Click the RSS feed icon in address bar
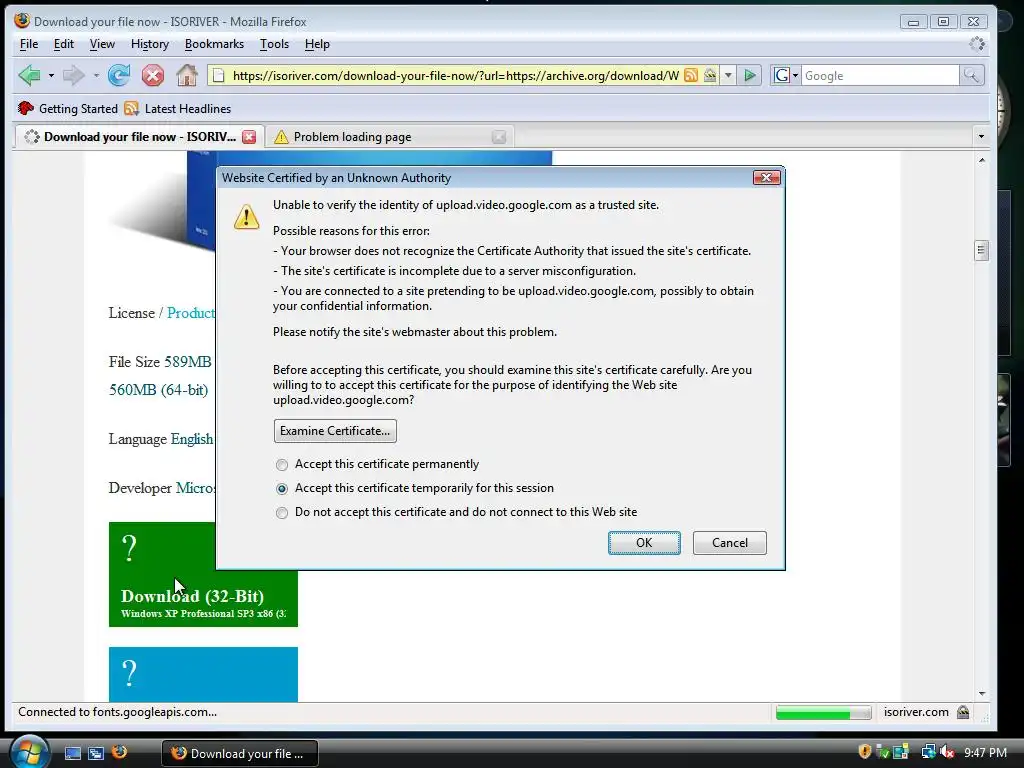The width and height of the screenshot is (1024, 768). pos(691,76)
